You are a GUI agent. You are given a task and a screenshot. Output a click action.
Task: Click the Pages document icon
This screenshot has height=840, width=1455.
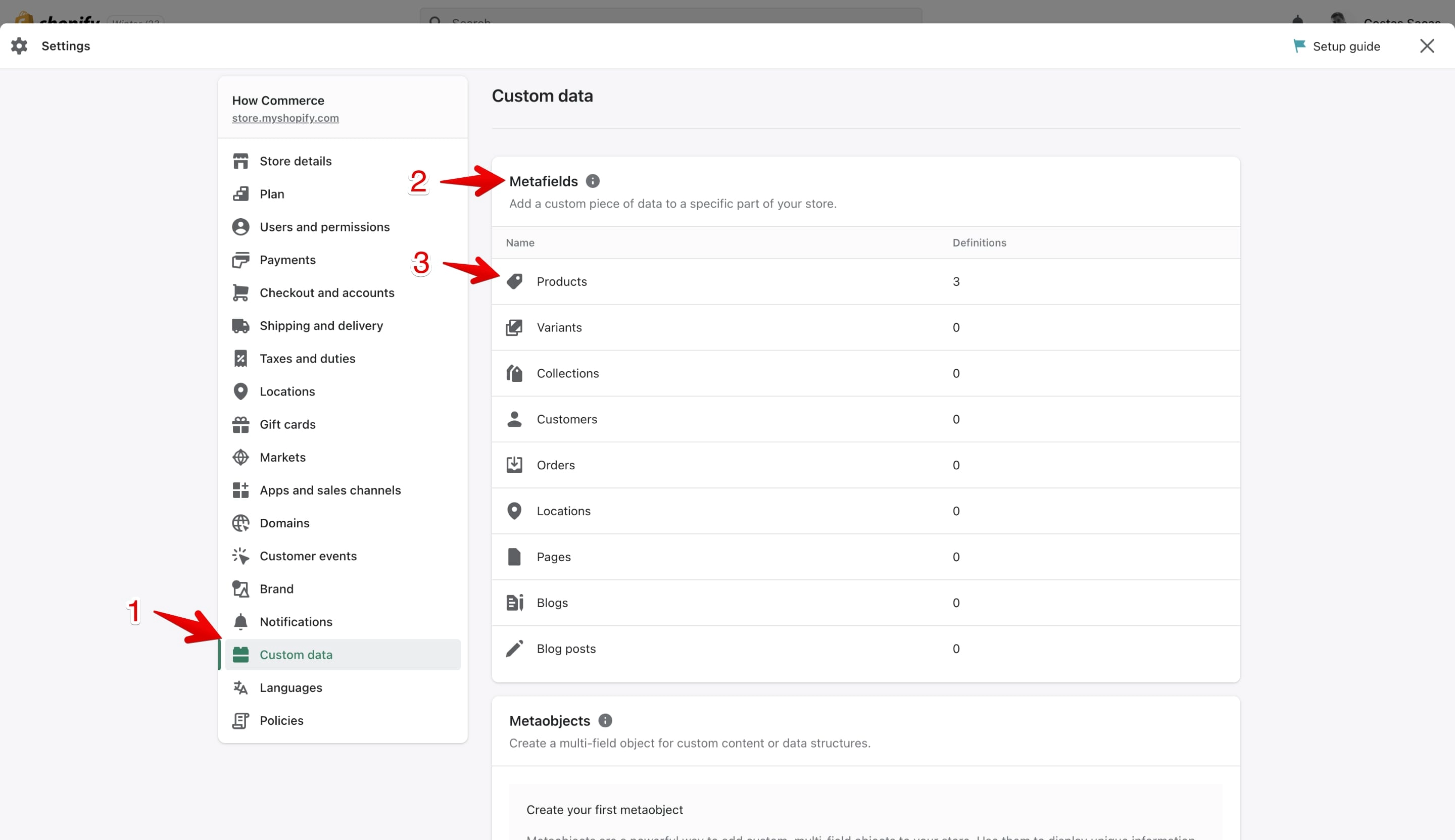click(514, 557)
